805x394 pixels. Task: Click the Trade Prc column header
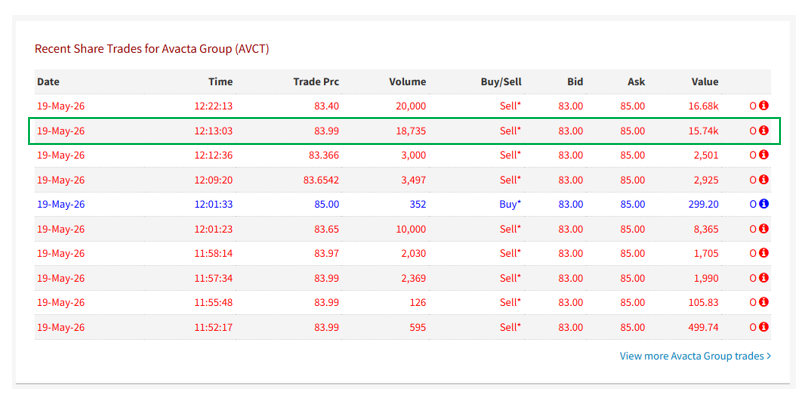(x=316, y=82)
